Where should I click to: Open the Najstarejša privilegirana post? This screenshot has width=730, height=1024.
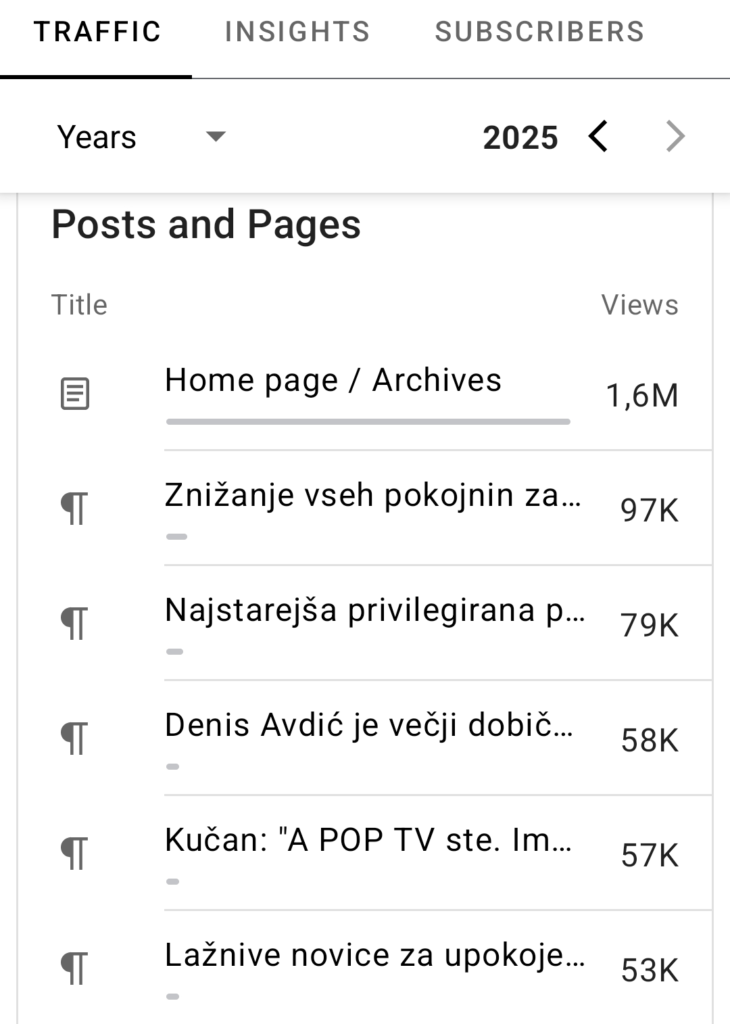click(x=375, y=610)
